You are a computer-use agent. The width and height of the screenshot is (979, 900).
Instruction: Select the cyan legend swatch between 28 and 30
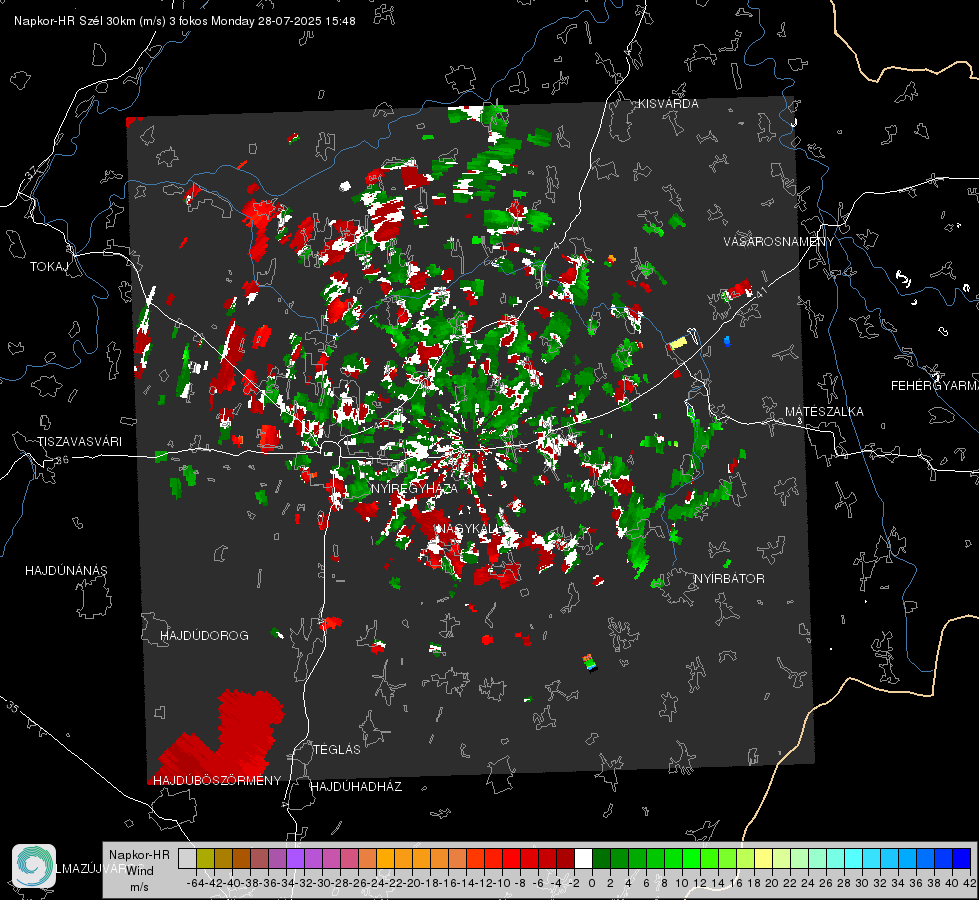(853, 858)
